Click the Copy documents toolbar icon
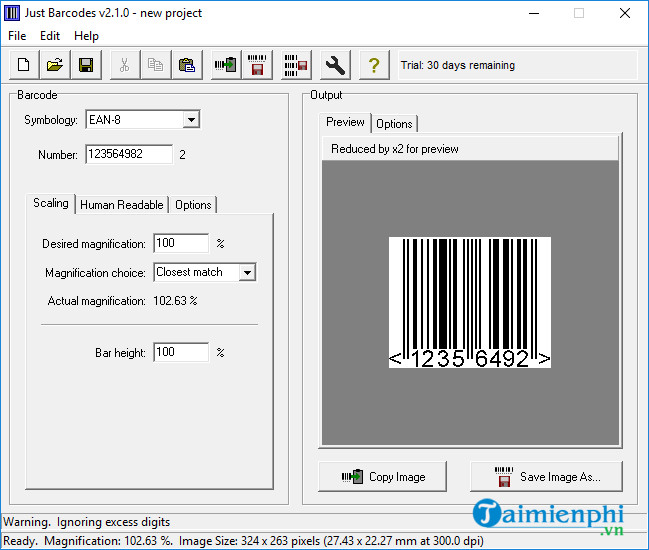Viewport: 649px width, 550px height. 156,65
